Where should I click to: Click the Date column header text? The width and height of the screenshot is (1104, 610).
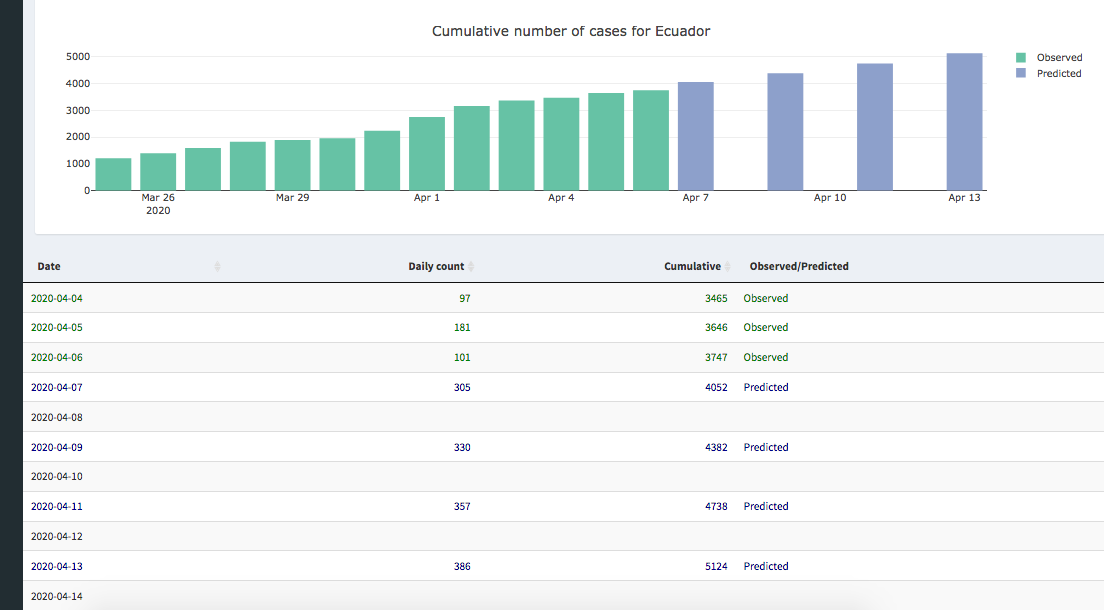point(49,267)
